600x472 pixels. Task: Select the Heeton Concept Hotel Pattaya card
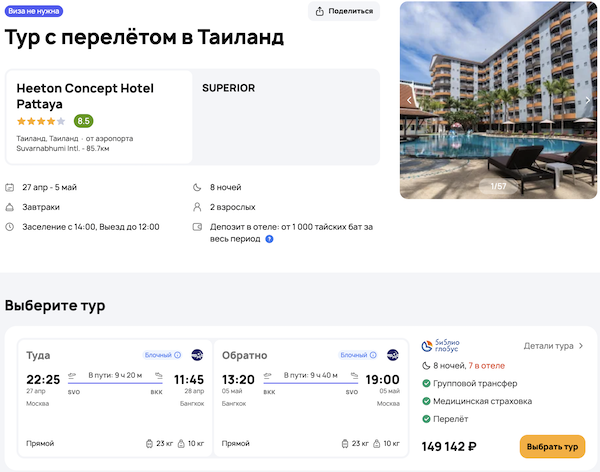coord(99,116)
